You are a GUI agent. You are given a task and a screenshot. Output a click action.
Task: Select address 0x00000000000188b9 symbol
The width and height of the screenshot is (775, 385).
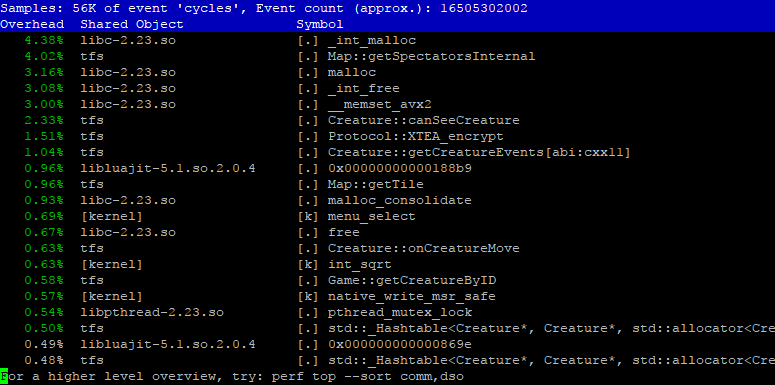pos(399,169)
